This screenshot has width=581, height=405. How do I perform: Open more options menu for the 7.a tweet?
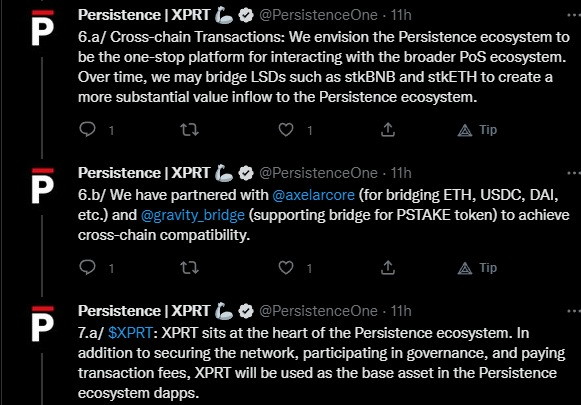574,311
